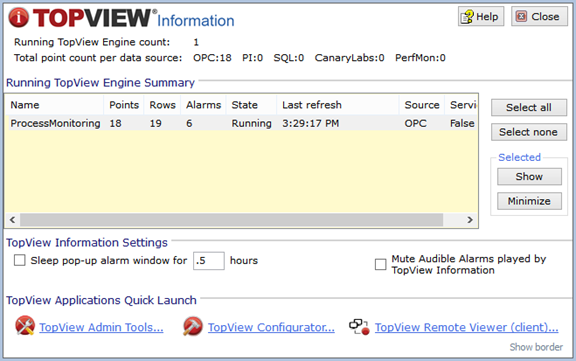Click the TopView Admin Tools wrench icon
This screenshot has width=576, height=361.
pos(25,325)
